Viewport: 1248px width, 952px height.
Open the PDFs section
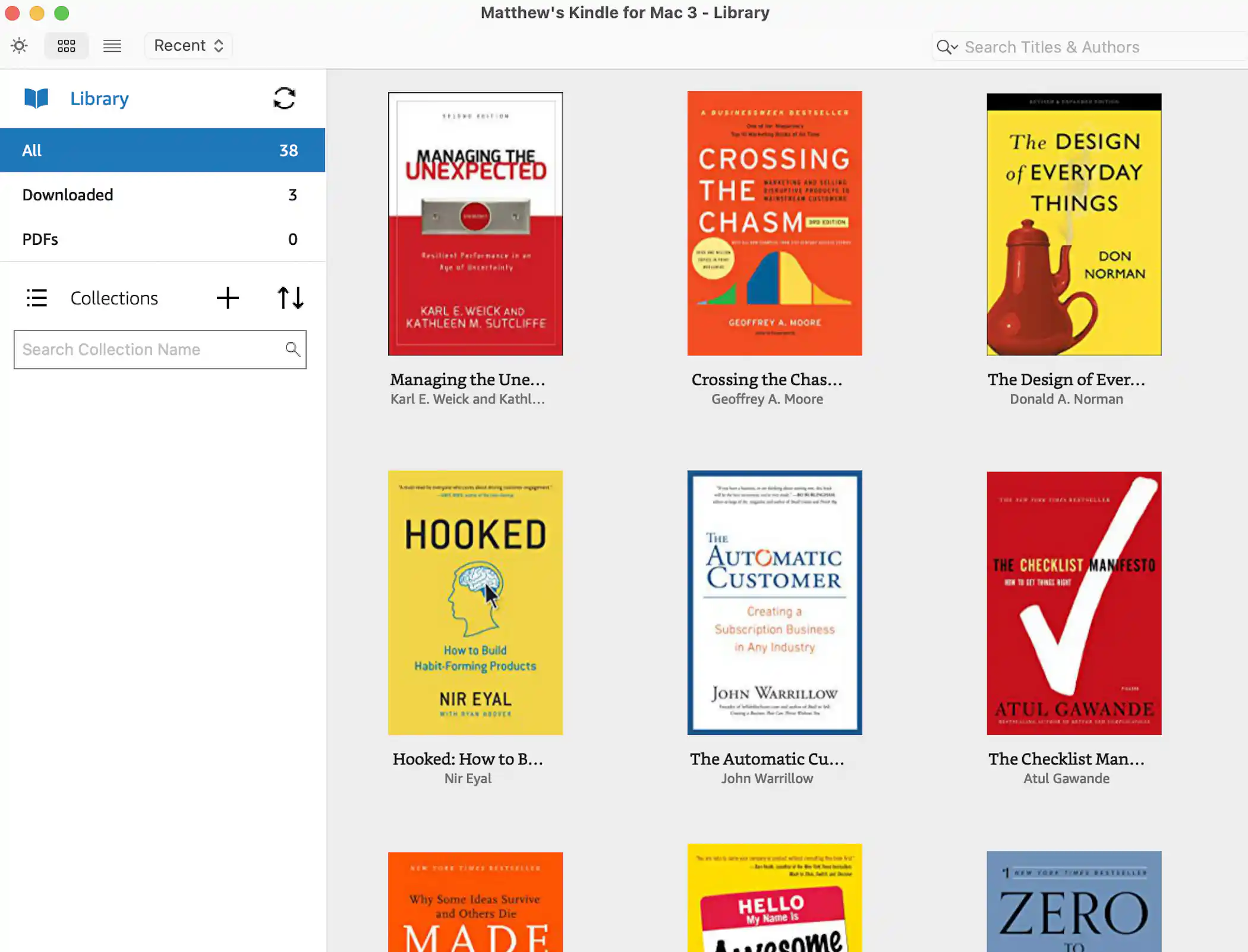click(162, 239)
